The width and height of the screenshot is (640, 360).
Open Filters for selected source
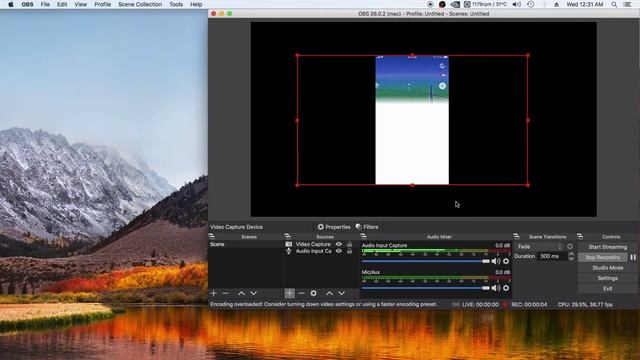click(367, 227)
